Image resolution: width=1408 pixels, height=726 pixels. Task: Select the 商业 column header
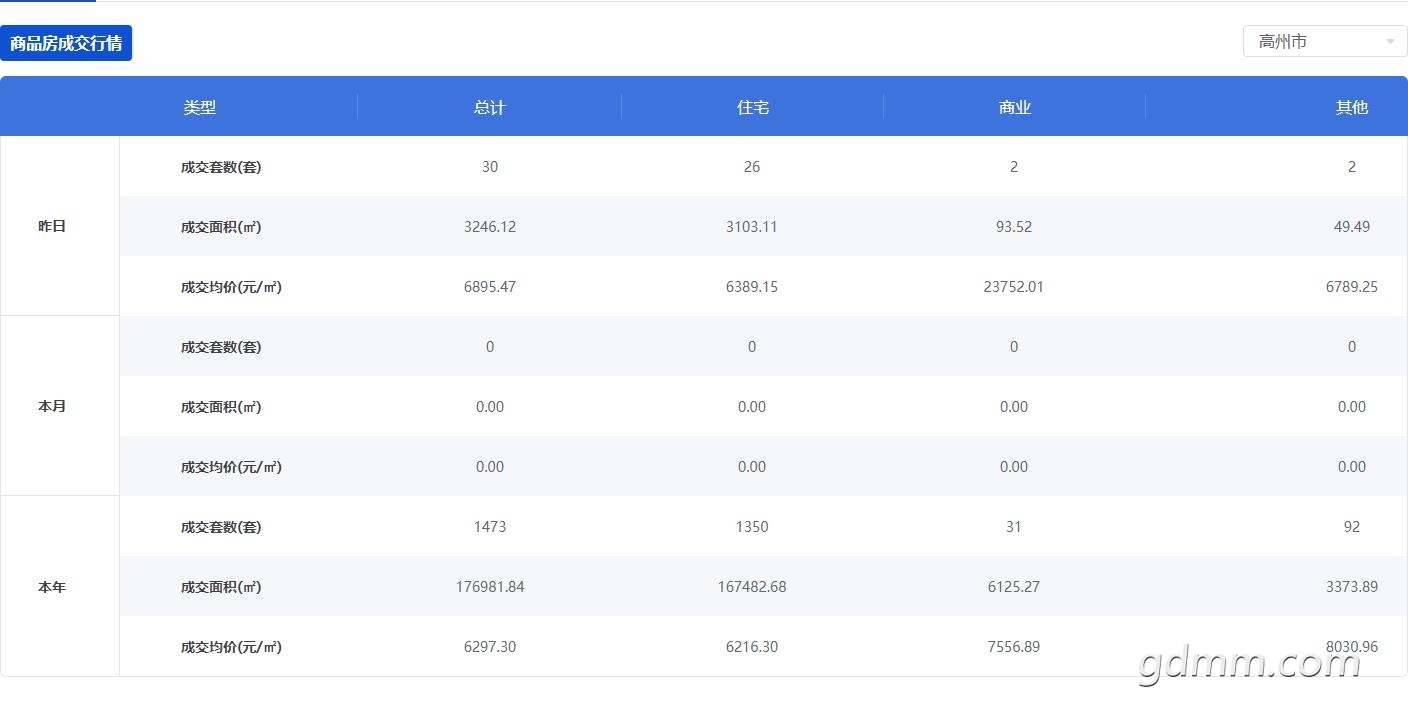(x=1014, y=107)
